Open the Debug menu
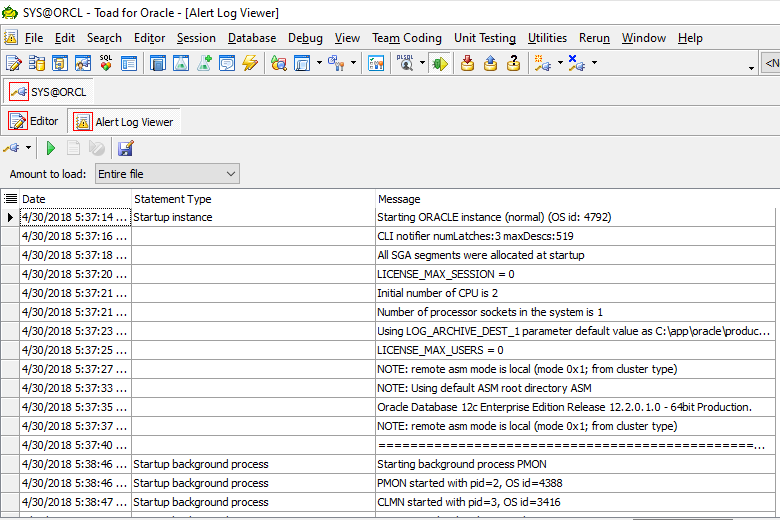The height and width of the screenshot is (520, 780). (x=305, y=38)
